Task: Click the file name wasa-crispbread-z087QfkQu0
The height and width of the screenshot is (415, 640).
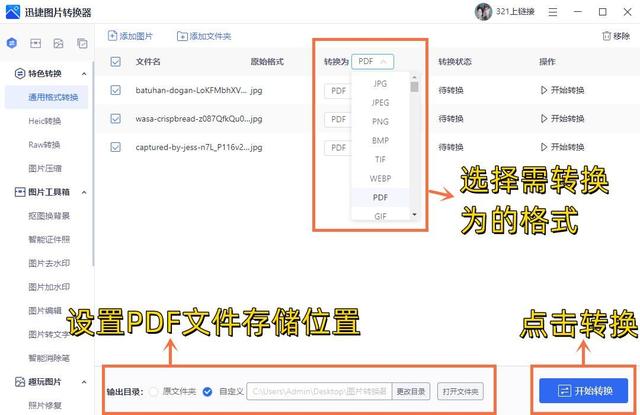Action: [x=191, y=119]
